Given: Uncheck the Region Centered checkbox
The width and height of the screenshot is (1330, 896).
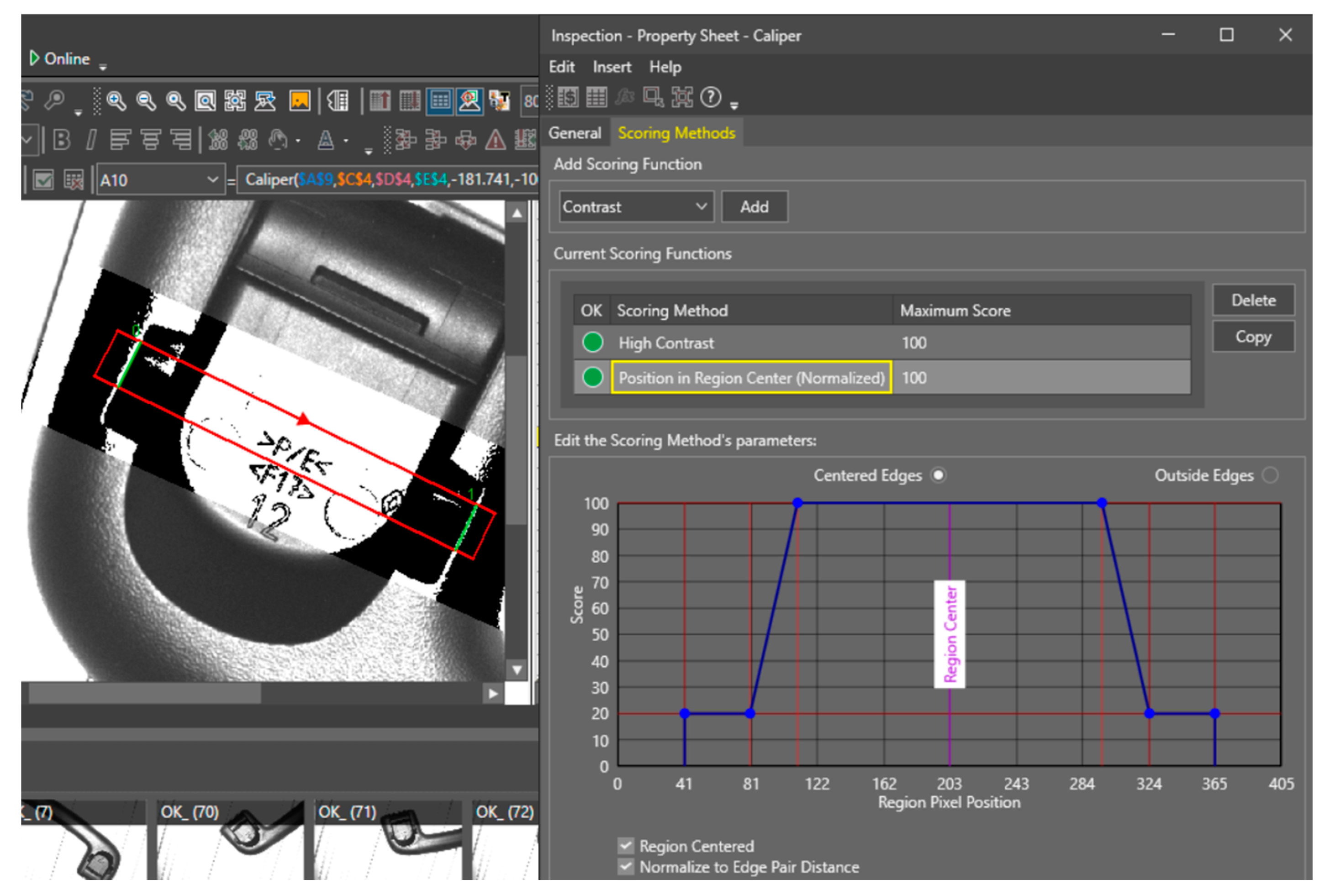Looking at the screenshot, I should [x=626, y=846].
